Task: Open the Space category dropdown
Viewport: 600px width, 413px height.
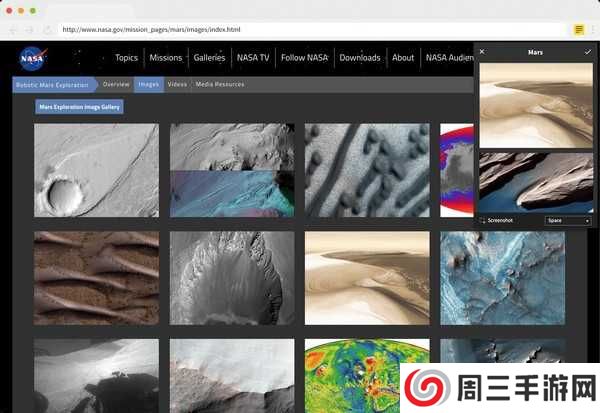Action: pyautogui.click(x=568, y=220)
